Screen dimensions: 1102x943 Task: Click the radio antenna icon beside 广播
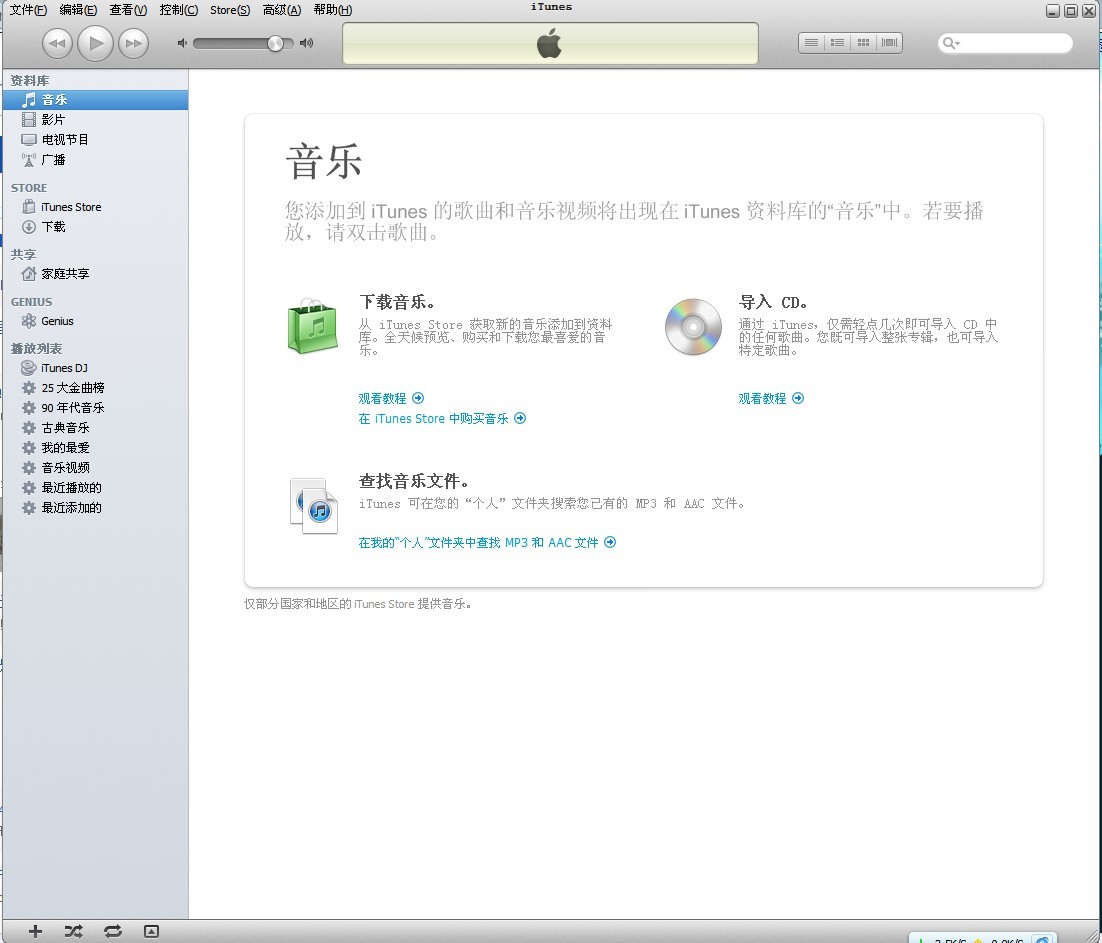(29, 160)
